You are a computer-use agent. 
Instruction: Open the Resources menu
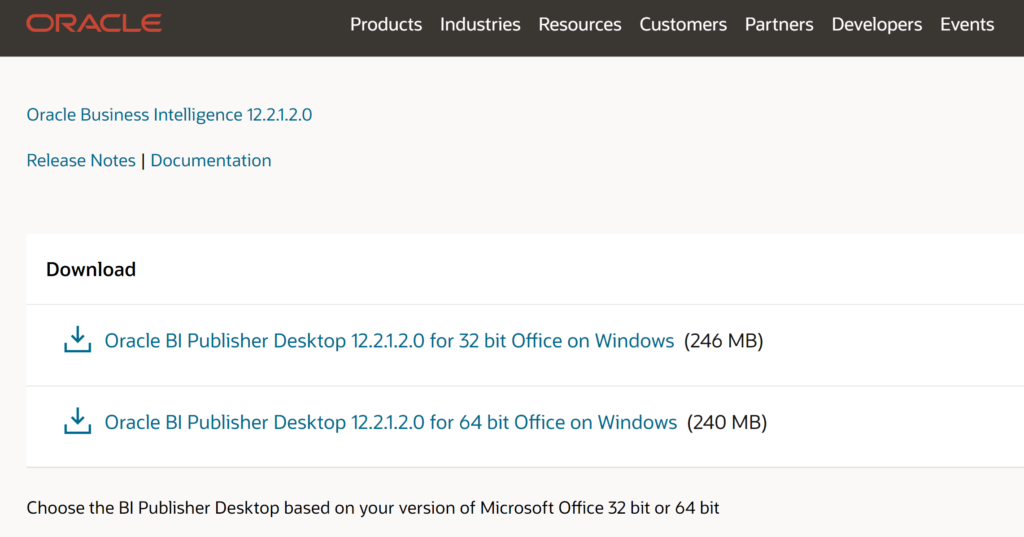tap(580, 25)
